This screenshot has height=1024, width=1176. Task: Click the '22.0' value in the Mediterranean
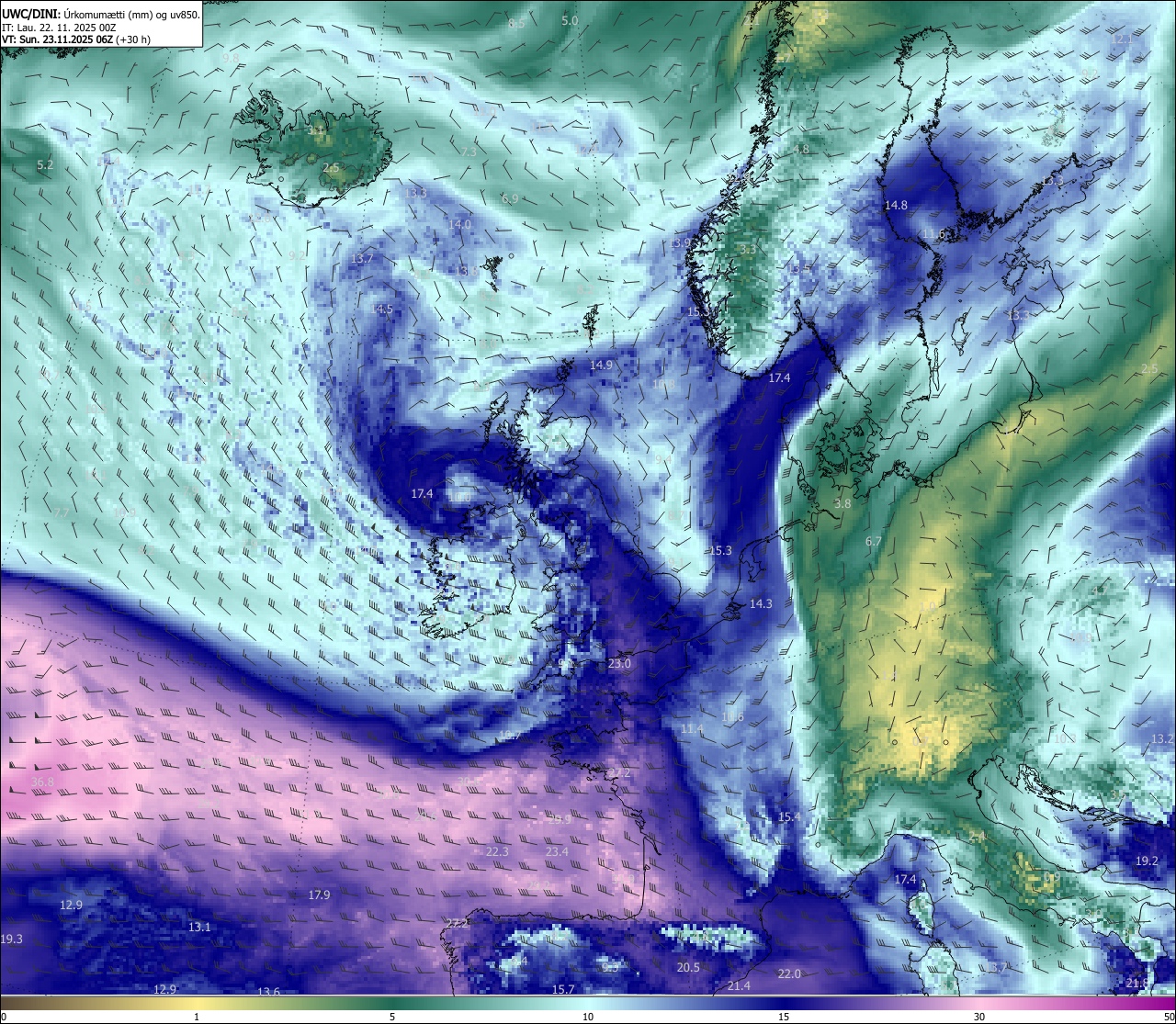pos(789,973)
